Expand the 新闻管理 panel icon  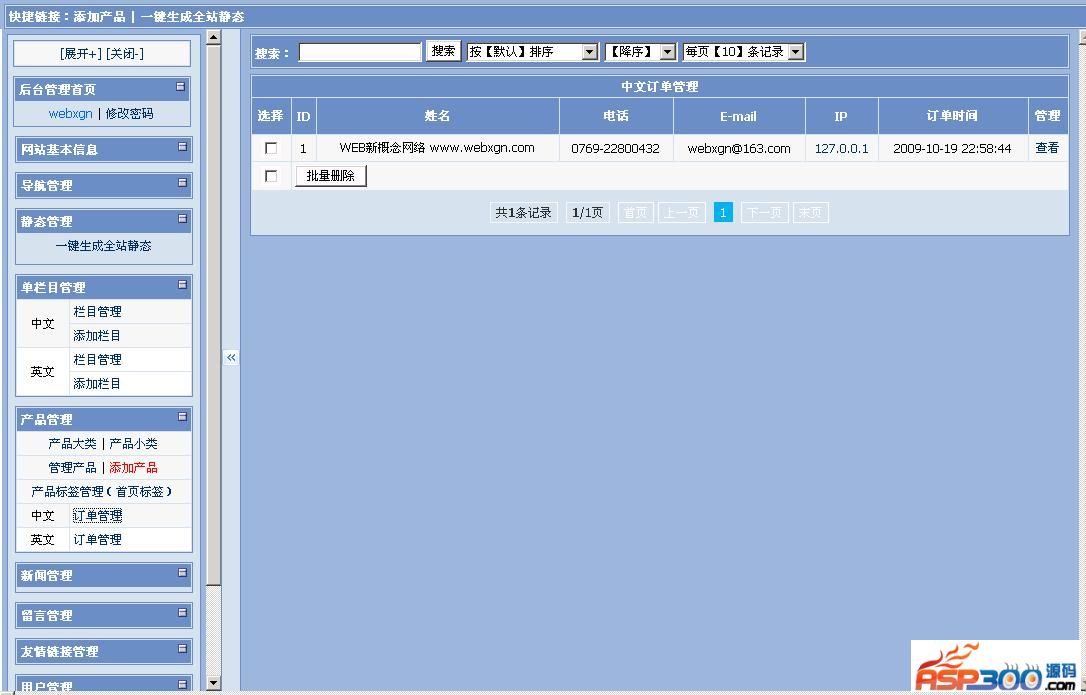pyautogui.click(x=182, y=572)
